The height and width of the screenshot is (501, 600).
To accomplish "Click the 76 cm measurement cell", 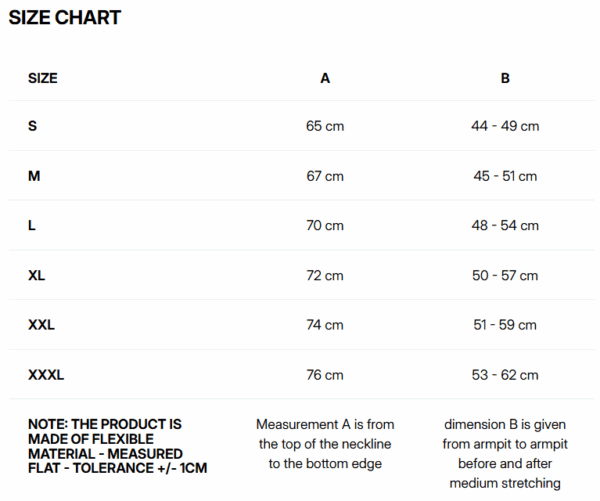I will 325,375.
